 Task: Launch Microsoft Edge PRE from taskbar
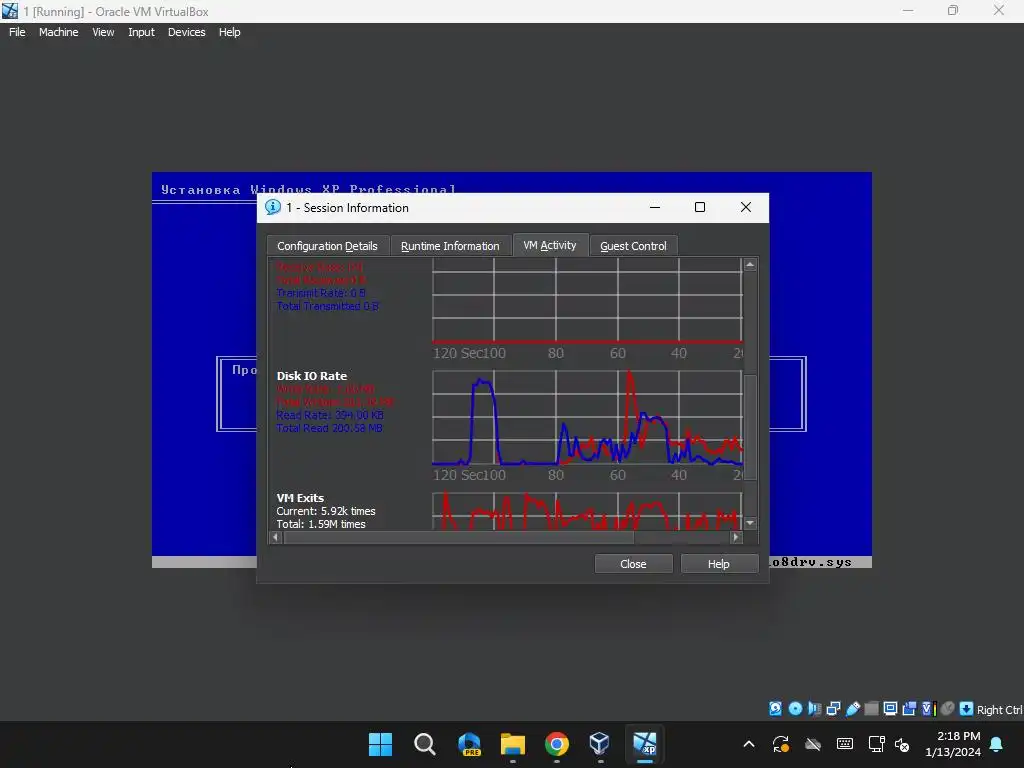click(469, 744)
